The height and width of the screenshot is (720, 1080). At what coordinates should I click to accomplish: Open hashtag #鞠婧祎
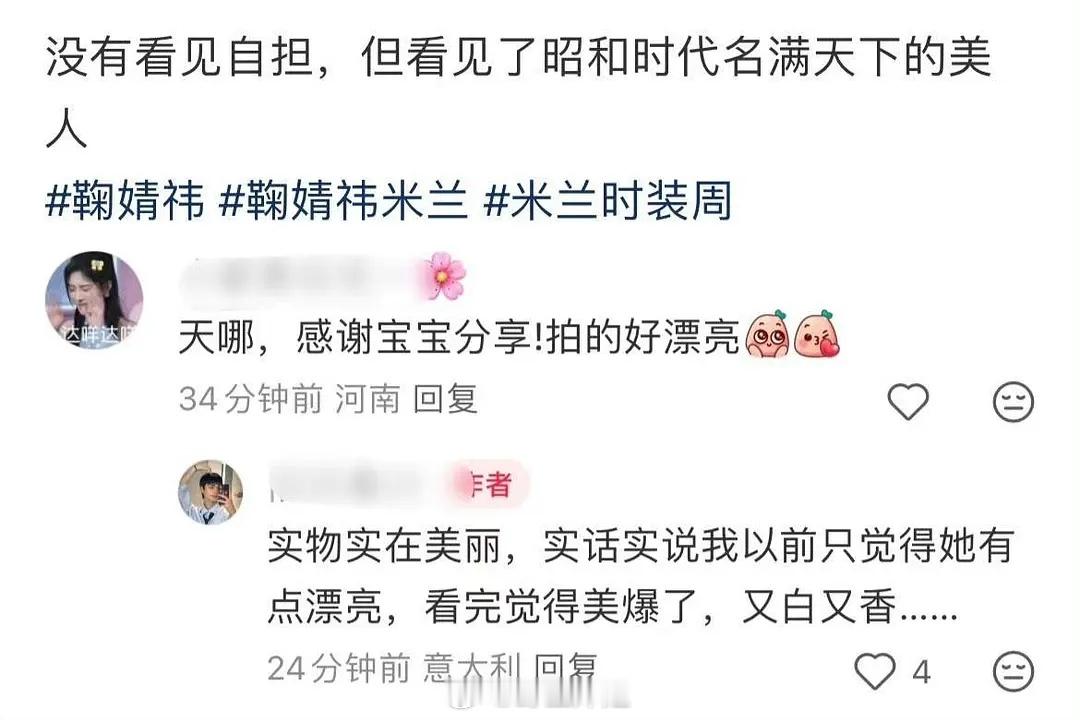pos(125,201)
